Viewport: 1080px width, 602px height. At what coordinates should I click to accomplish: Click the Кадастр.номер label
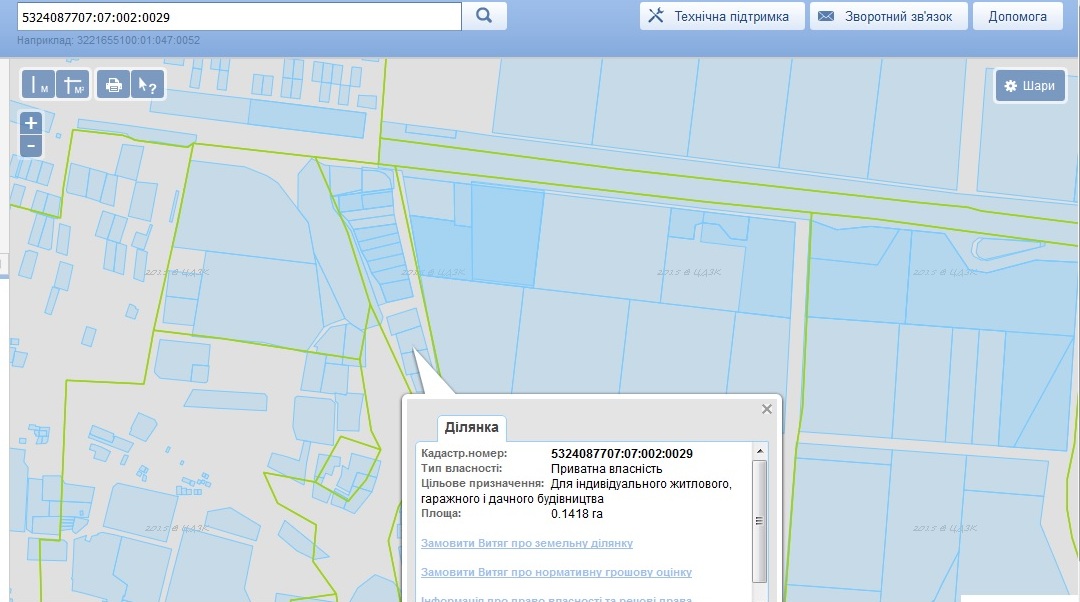[464, 453]
